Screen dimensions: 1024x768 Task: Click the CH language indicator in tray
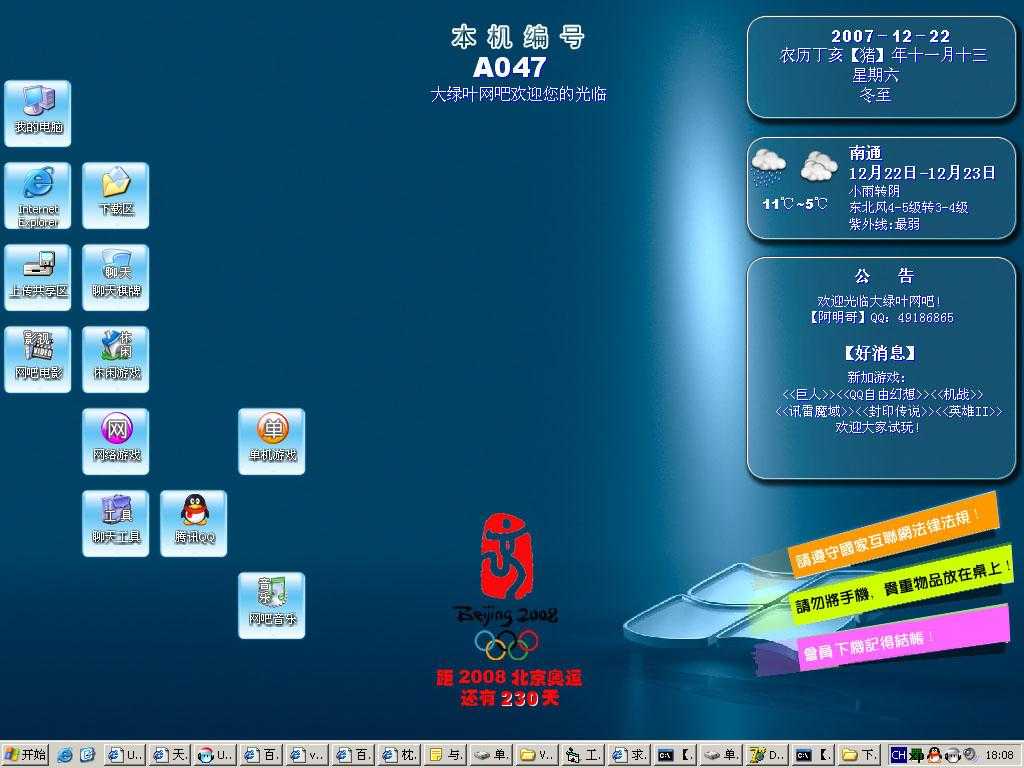[899, 756]
